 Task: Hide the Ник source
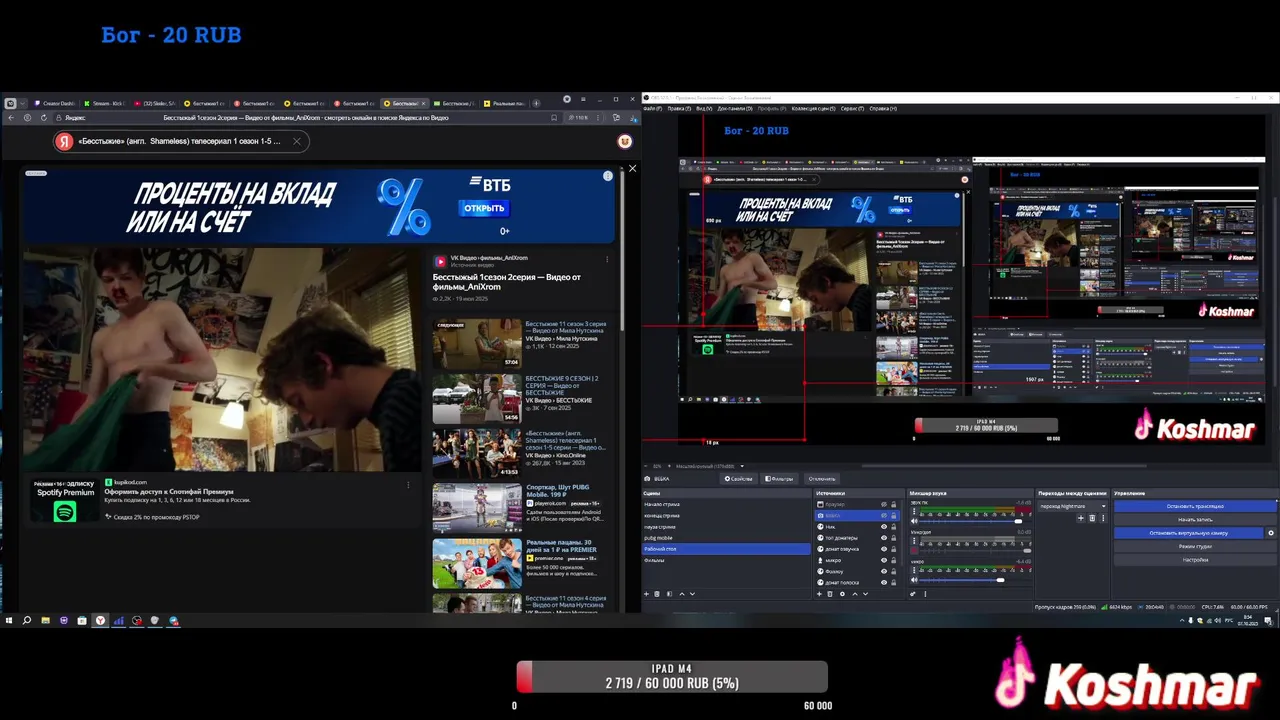pos(884,527)
